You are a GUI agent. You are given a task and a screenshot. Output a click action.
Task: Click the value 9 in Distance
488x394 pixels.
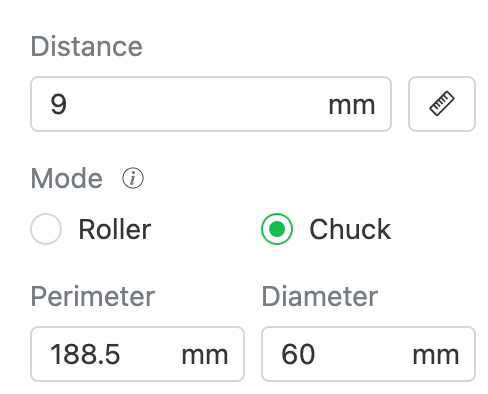59,104
